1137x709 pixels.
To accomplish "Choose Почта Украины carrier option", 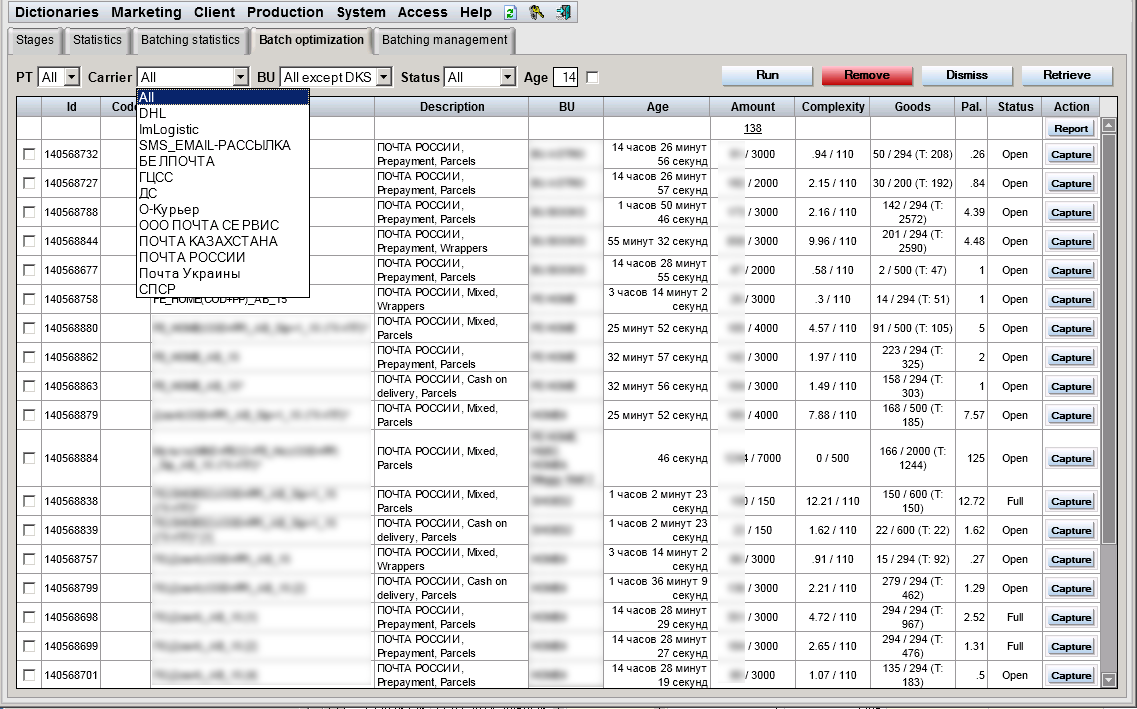I will point(223,273).
